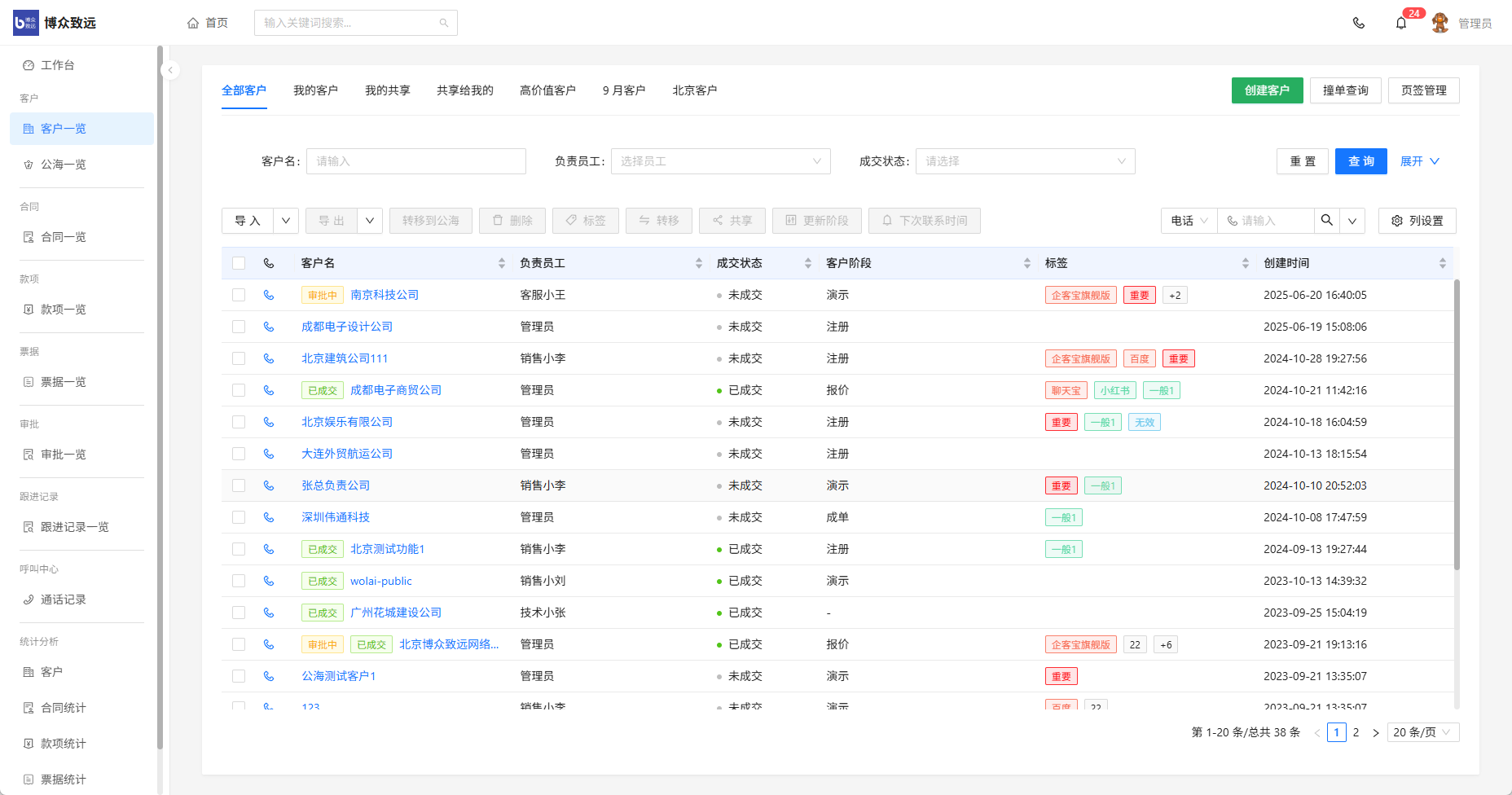Click the phone icon for 深圳伟通科技 row
Screen dimensions: 1512x795
tap(269, 517)
